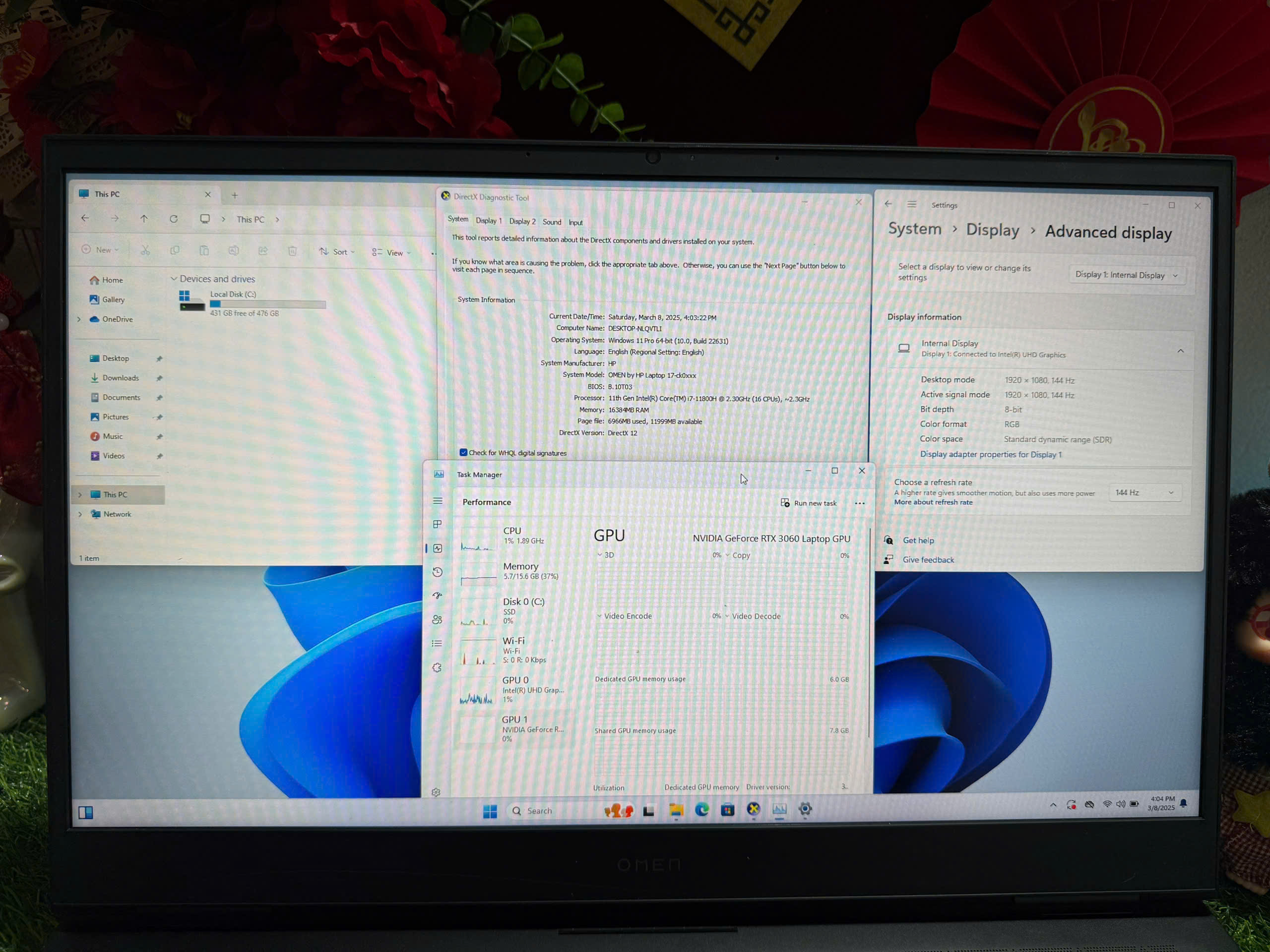Screen dimensions: 1270x952
Task: Open Task Manager more options ellipsis
Action: click(860, 503)
